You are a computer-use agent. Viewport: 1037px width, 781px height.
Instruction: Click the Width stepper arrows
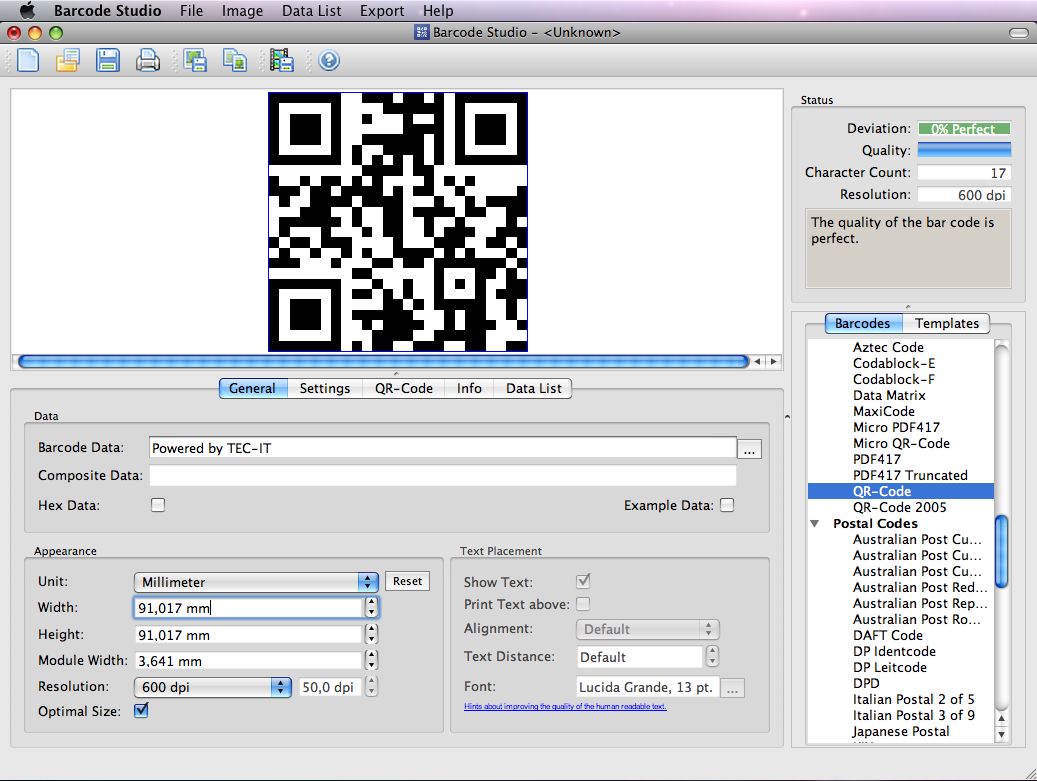[372, 608]
